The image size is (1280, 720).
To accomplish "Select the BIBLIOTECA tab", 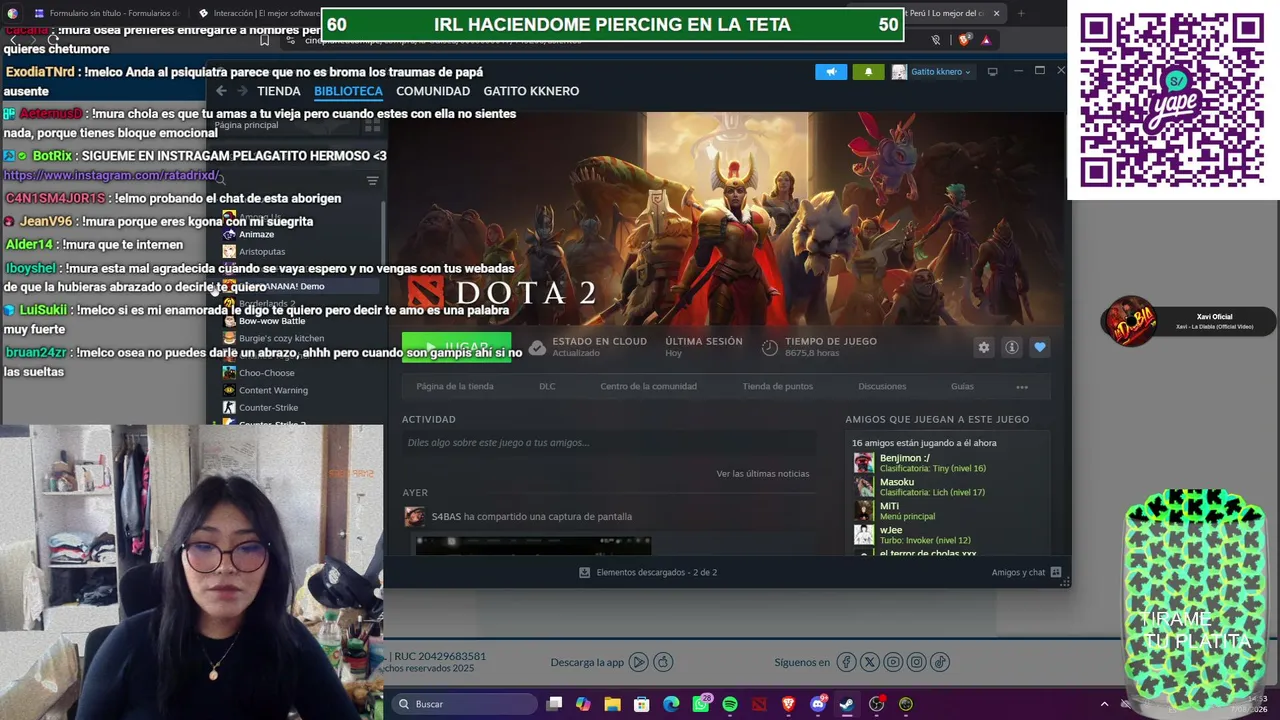I will (348, 91).
